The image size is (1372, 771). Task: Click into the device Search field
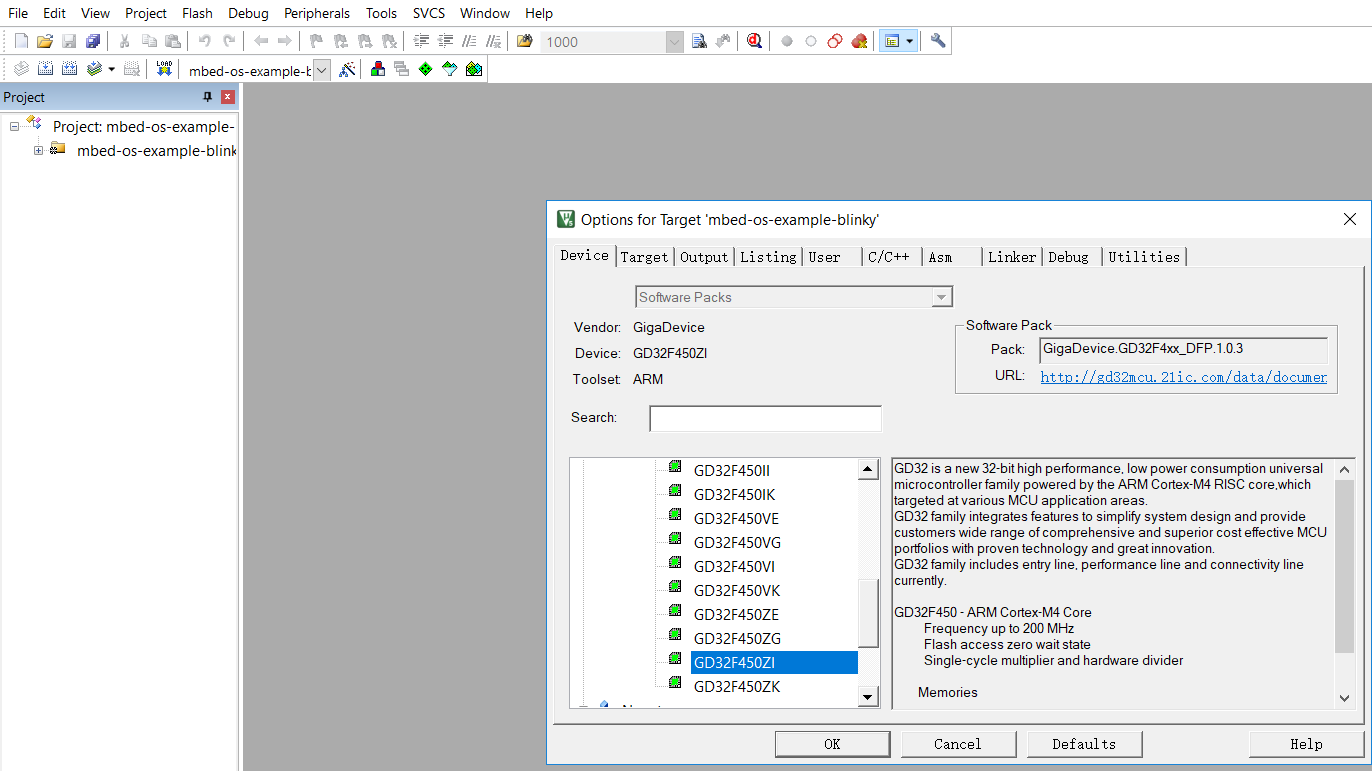(x=765, y=418)
